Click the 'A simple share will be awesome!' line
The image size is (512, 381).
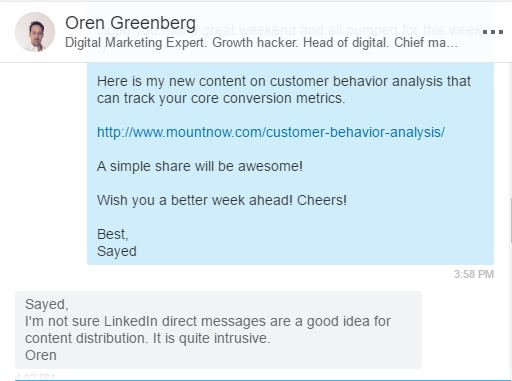click(200, 166)
